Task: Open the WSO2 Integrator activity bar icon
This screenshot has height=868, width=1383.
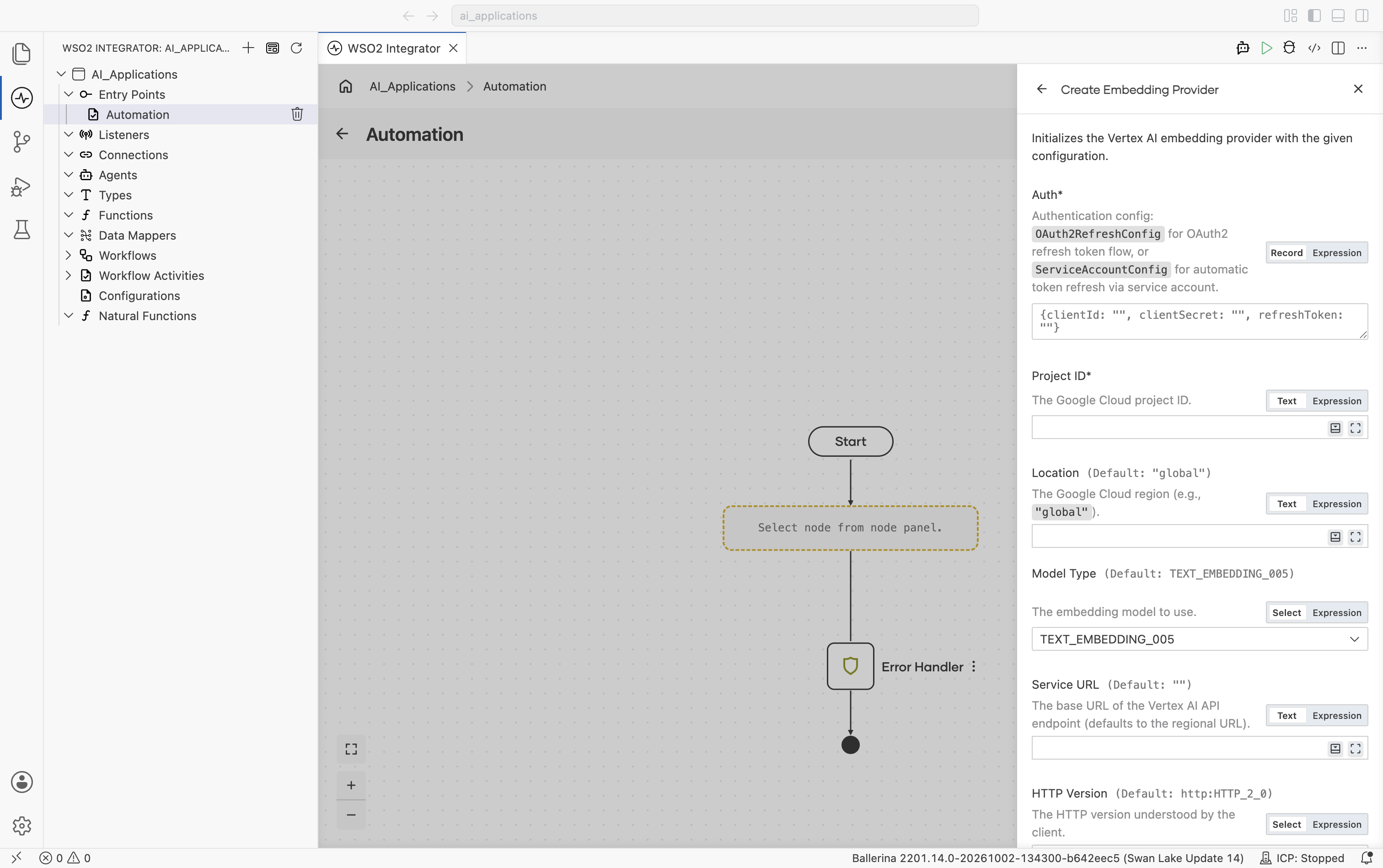Action: 22,97
